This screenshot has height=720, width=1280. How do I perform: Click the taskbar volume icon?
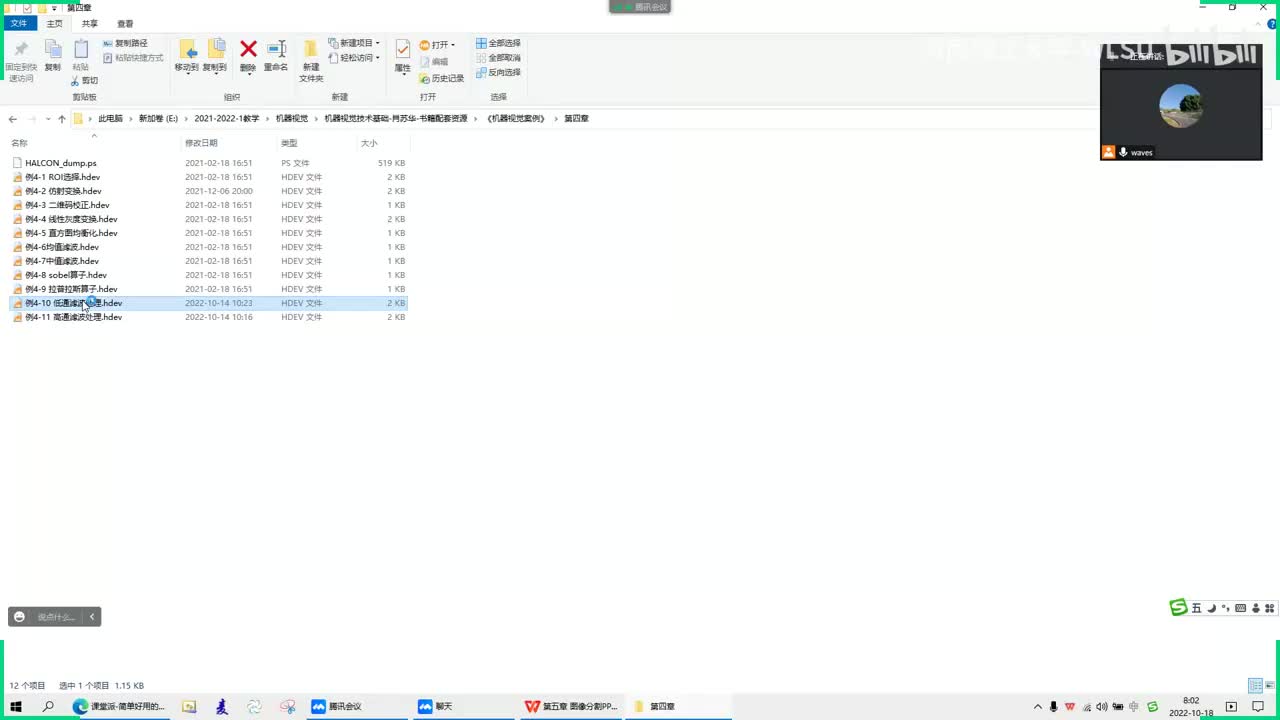[1101, 707]
